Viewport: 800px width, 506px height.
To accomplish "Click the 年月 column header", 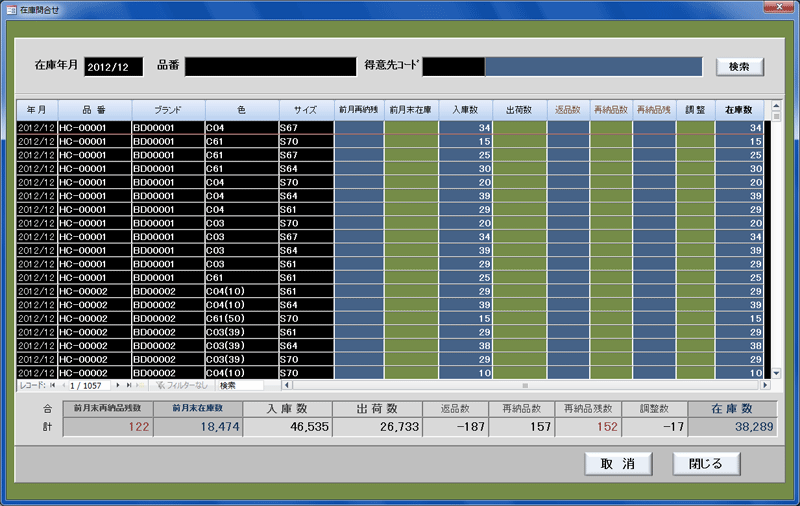I will pos(37,110).
